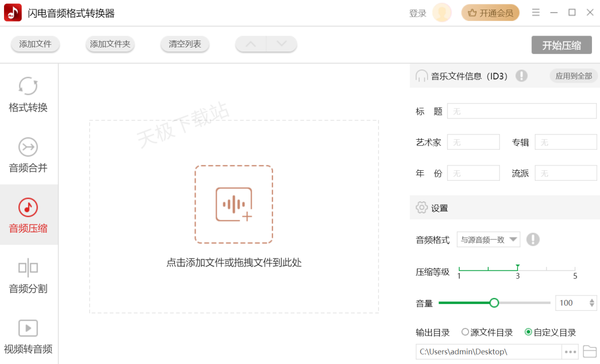The width and height of the screenshot is (600, 364).
Task: Click the 专辑 input field
Action: coord(566,142)
